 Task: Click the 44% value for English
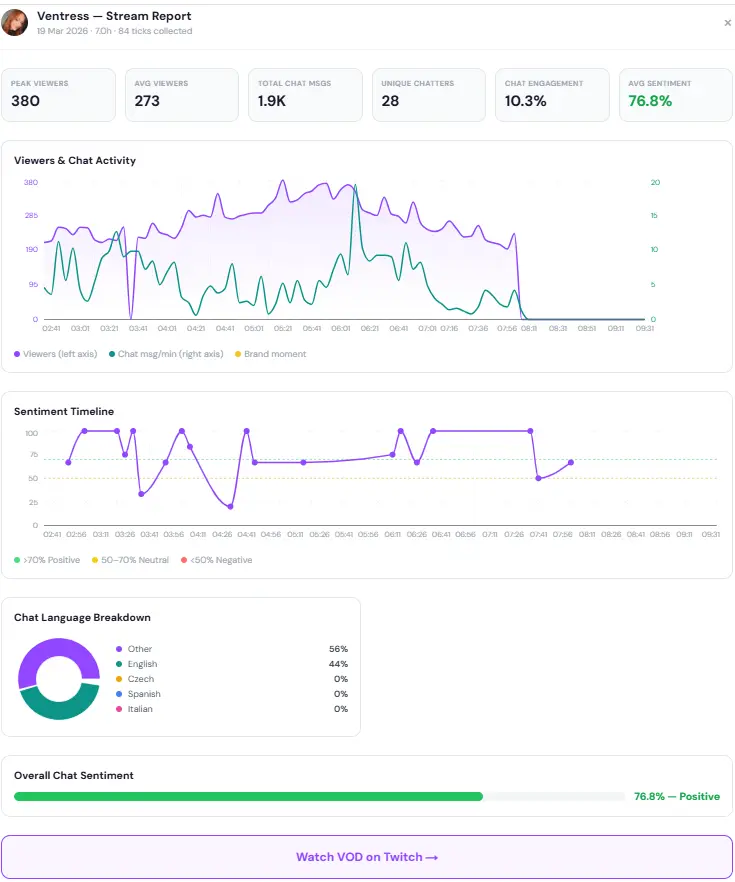click(x=339, y=664)
